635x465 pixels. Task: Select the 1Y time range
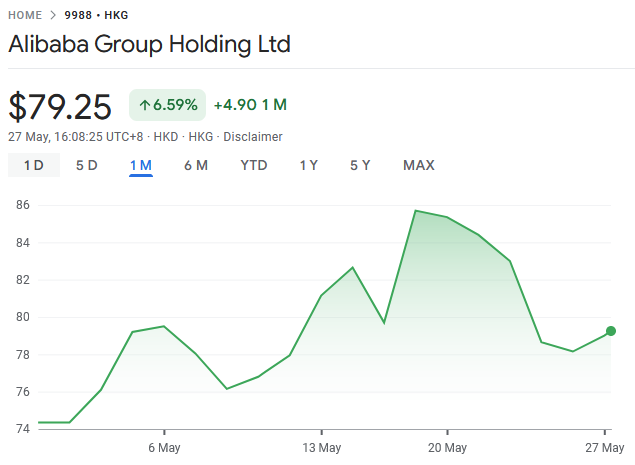(309, 165)
